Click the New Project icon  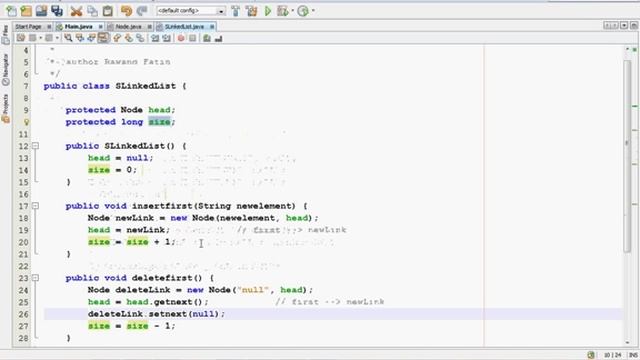tap(26, 11)
